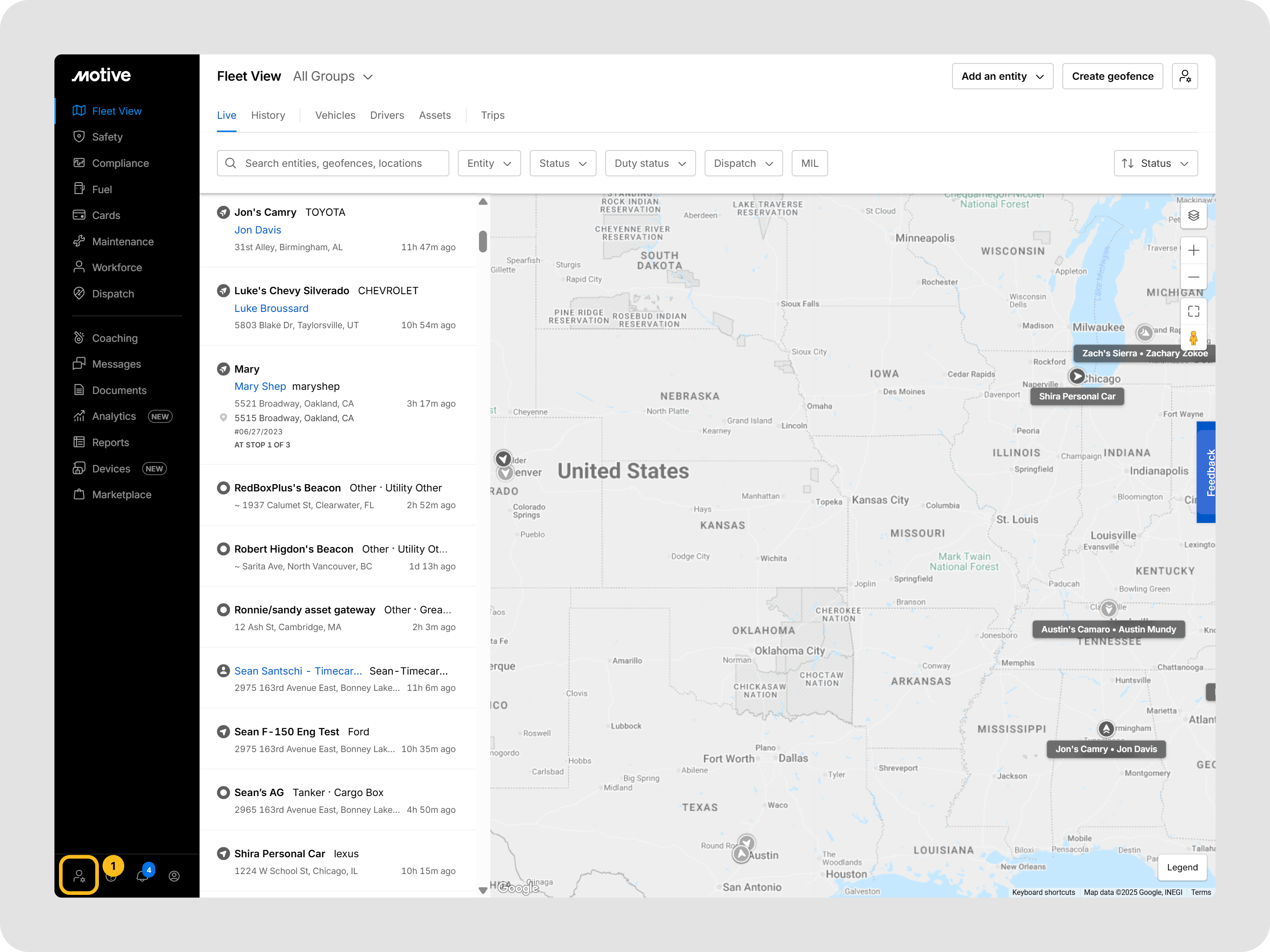1270x952 pixels.
Task: Open the profile icon at sidebar bottom
Action: 174,876
